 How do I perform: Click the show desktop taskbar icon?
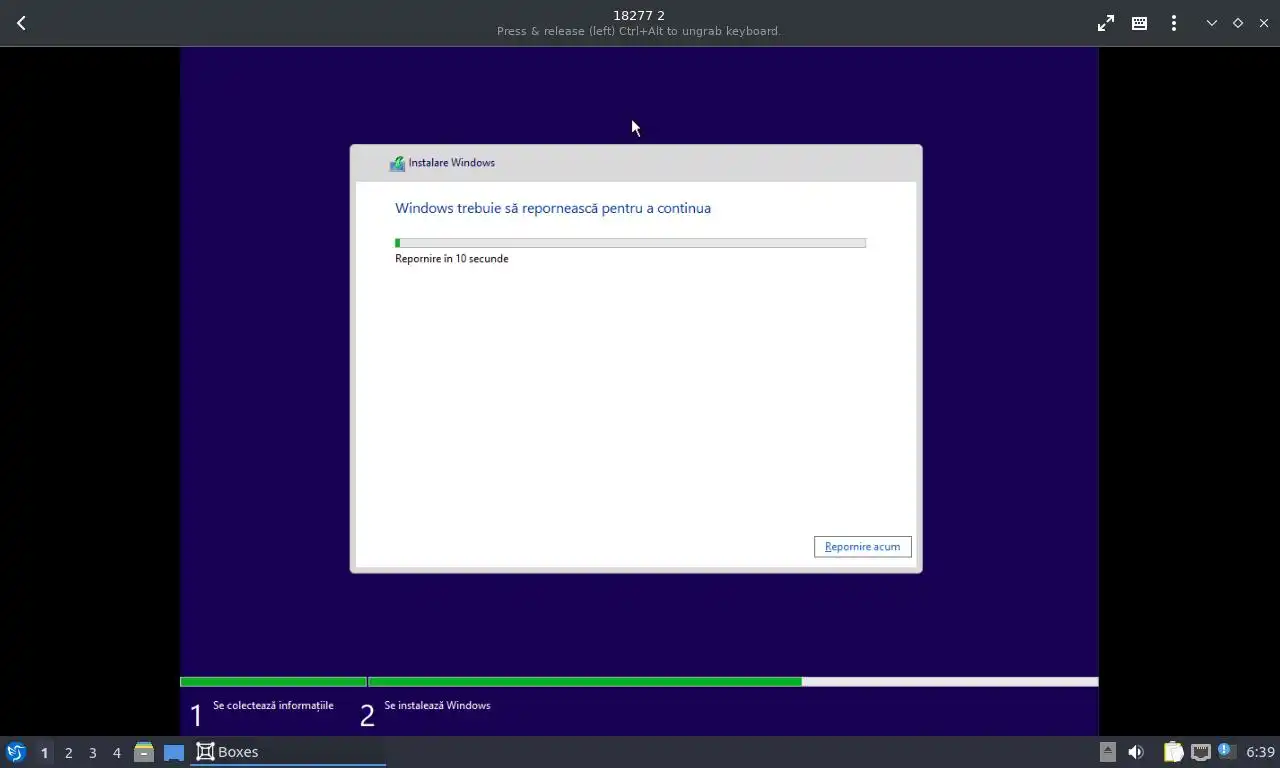tap(174, 752)
